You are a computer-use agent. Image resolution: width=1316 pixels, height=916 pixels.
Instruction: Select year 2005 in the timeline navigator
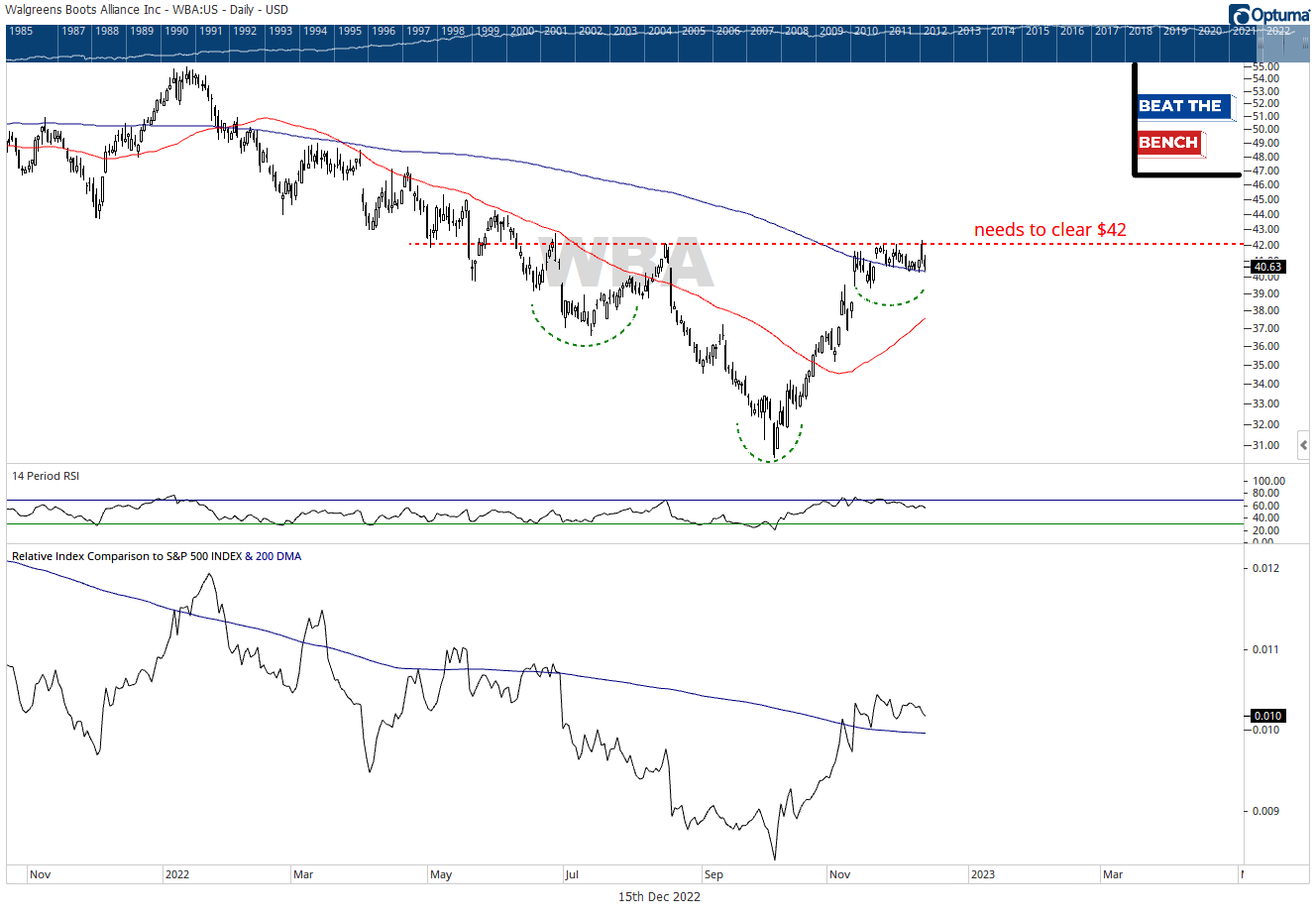pos(694,31)
